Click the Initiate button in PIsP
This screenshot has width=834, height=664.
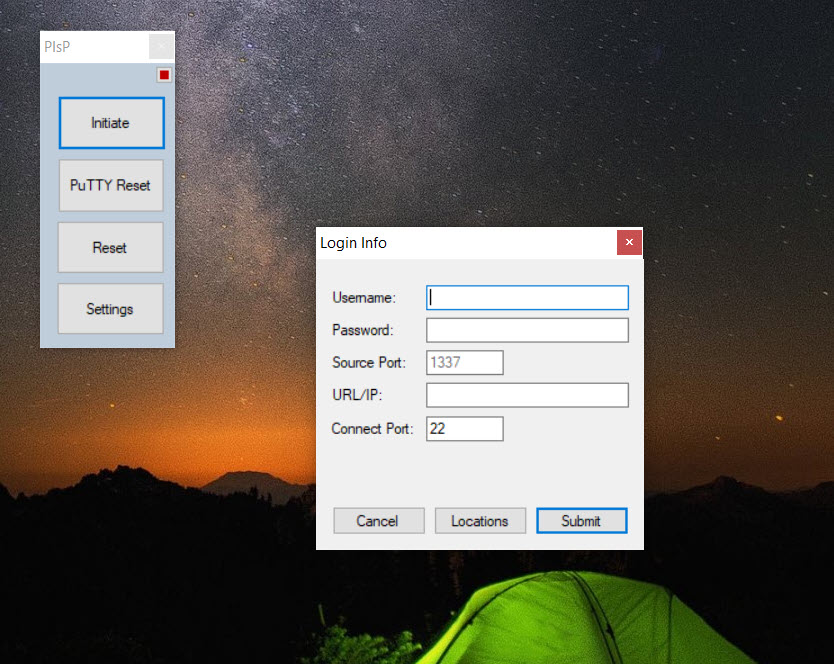pos(111,123)
